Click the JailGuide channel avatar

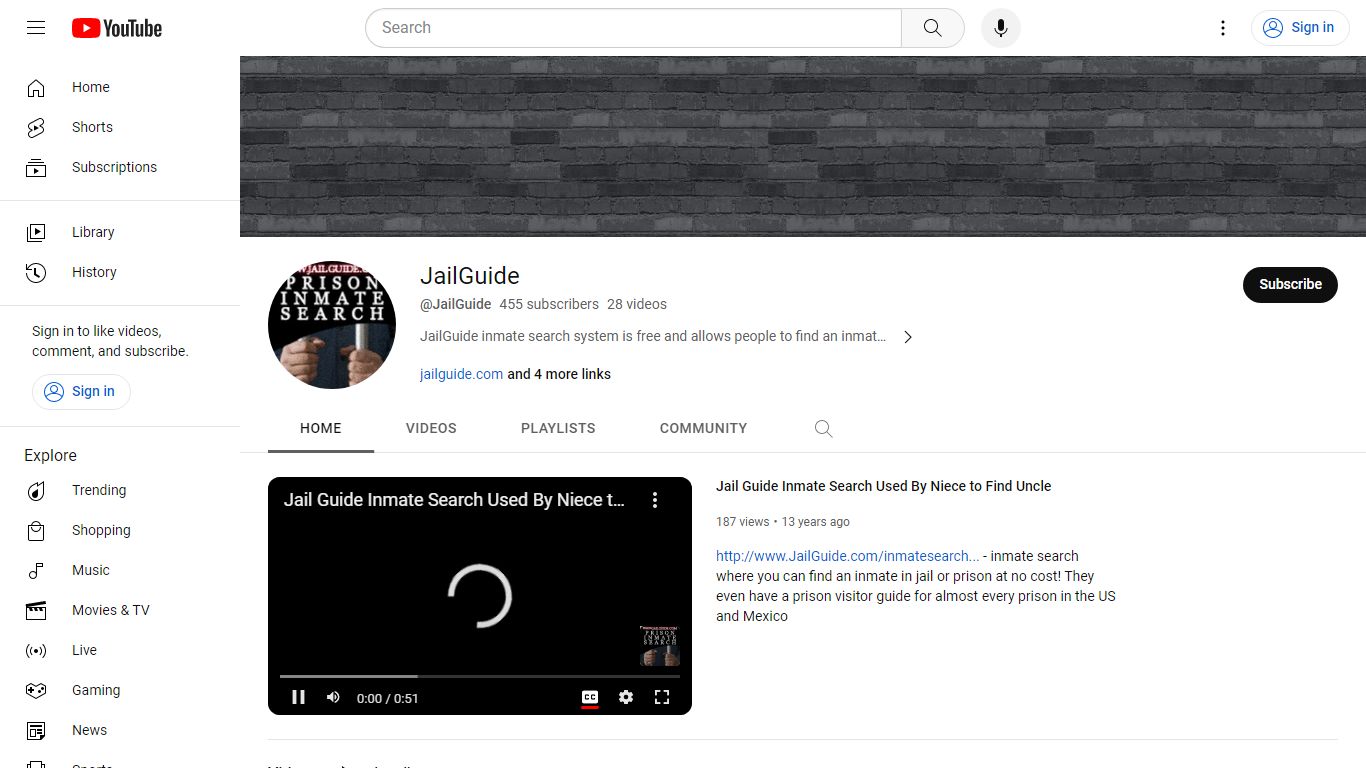point(332,325)
